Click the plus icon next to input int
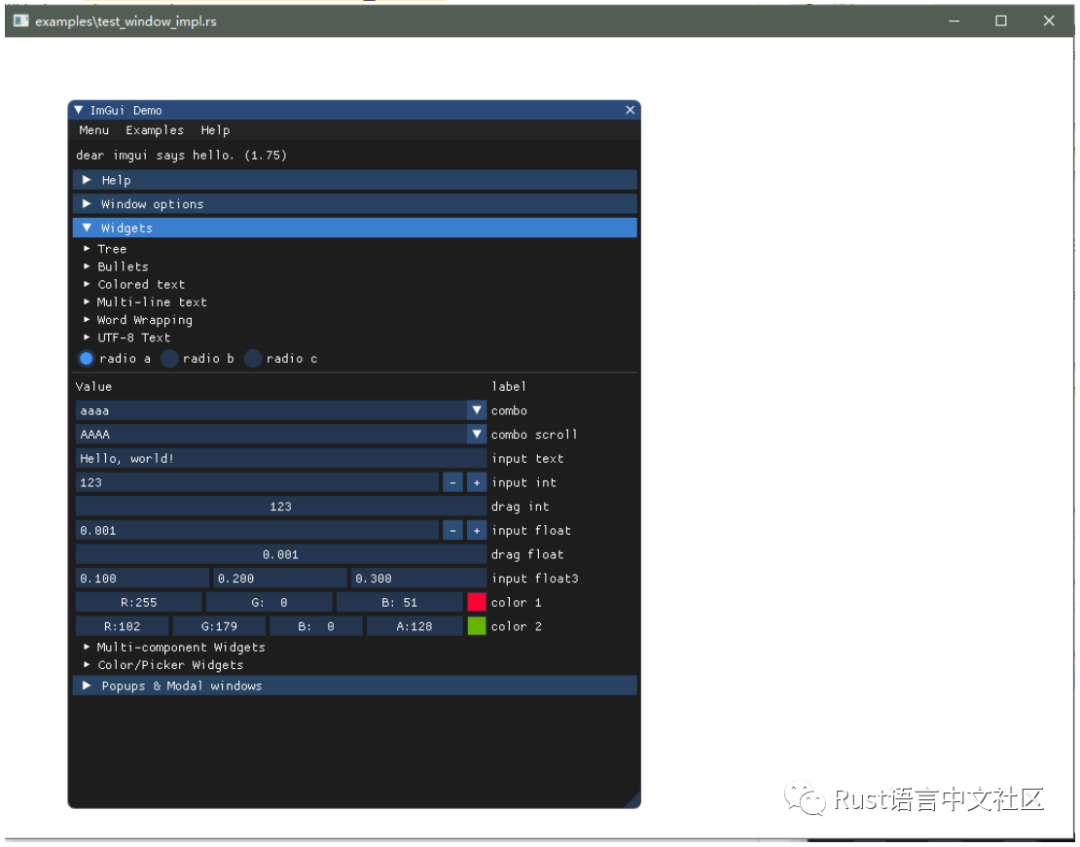The height and width of the screenshot is (847, 1080). click(476, 482)
